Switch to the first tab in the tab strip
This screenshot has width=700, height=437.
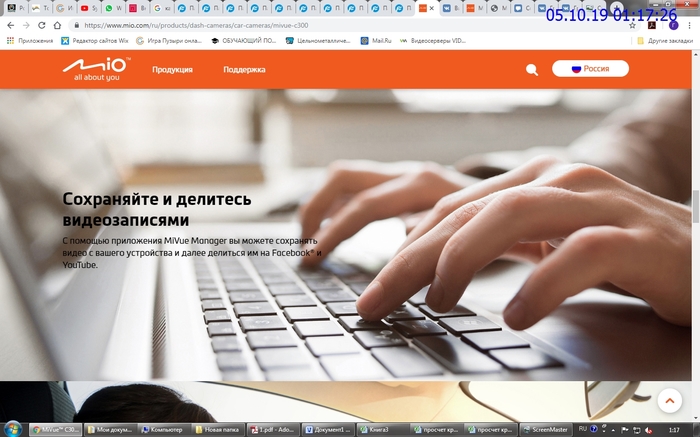click(x=16, y=8)
